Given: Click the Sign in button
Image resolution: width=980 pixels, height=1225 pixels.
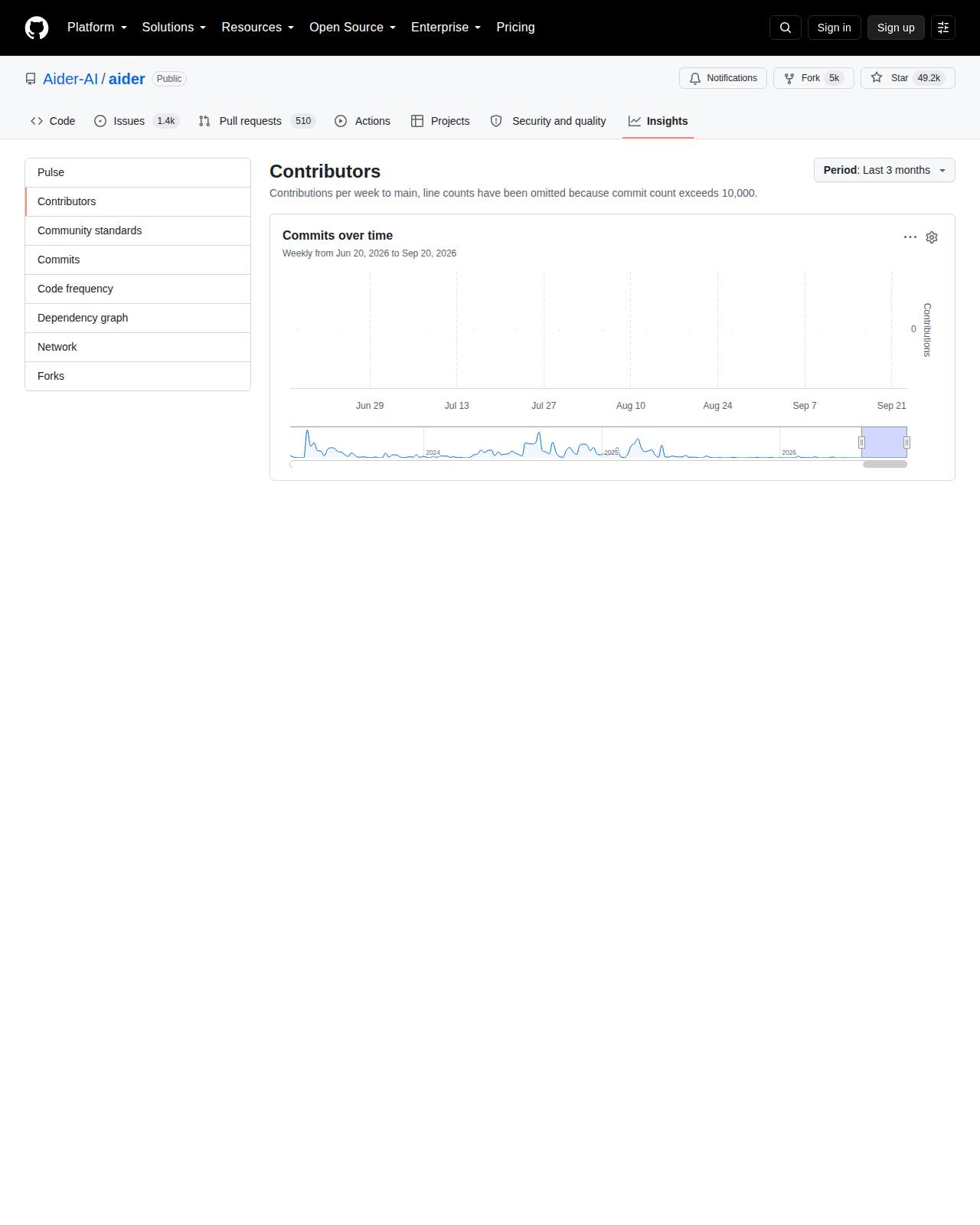Looking at the screenshot, I should pyautogui.click(x=835, y=28).
